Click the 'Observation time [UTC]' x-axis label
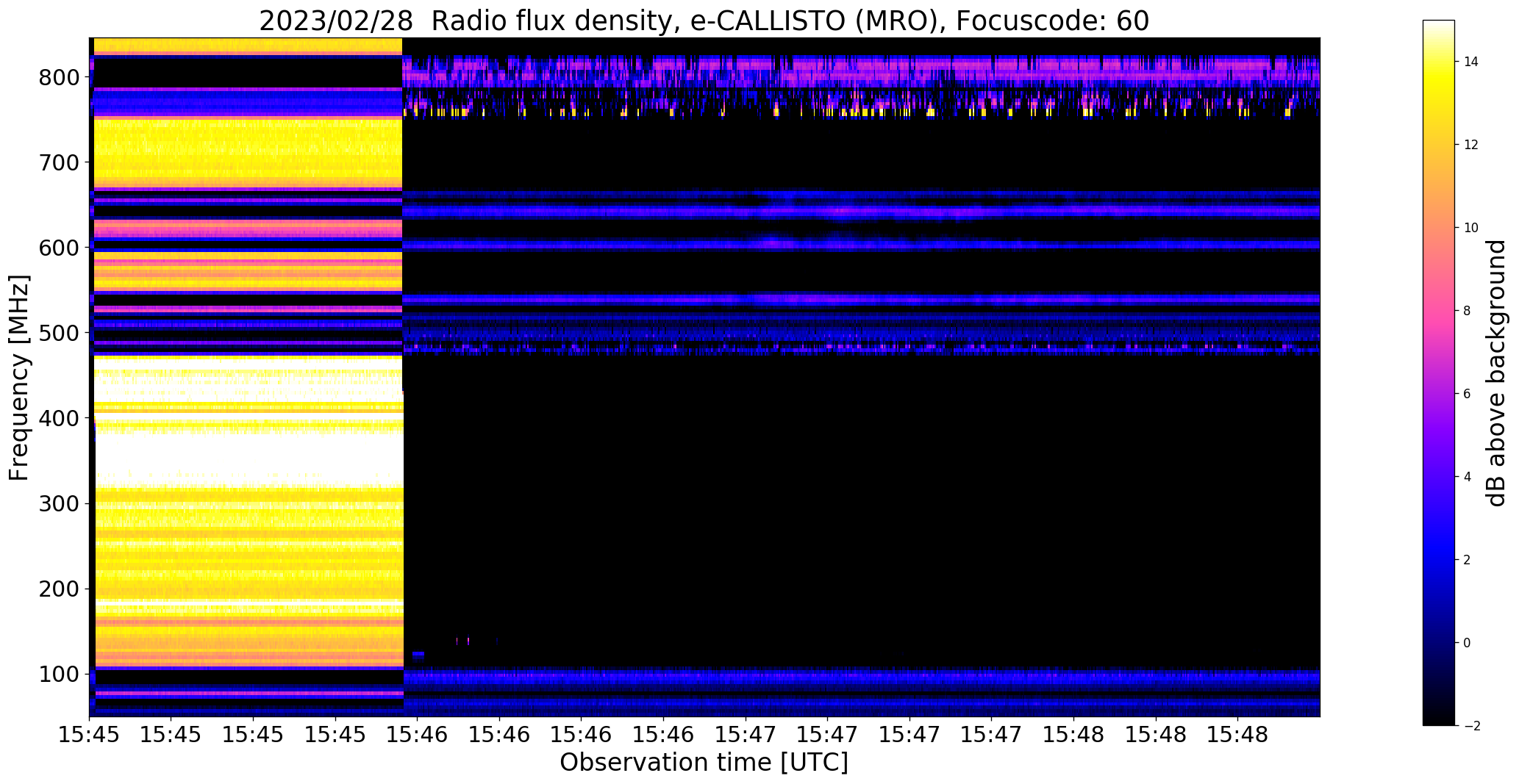Viewport: 1519px width, 784px height. point(704,763)
